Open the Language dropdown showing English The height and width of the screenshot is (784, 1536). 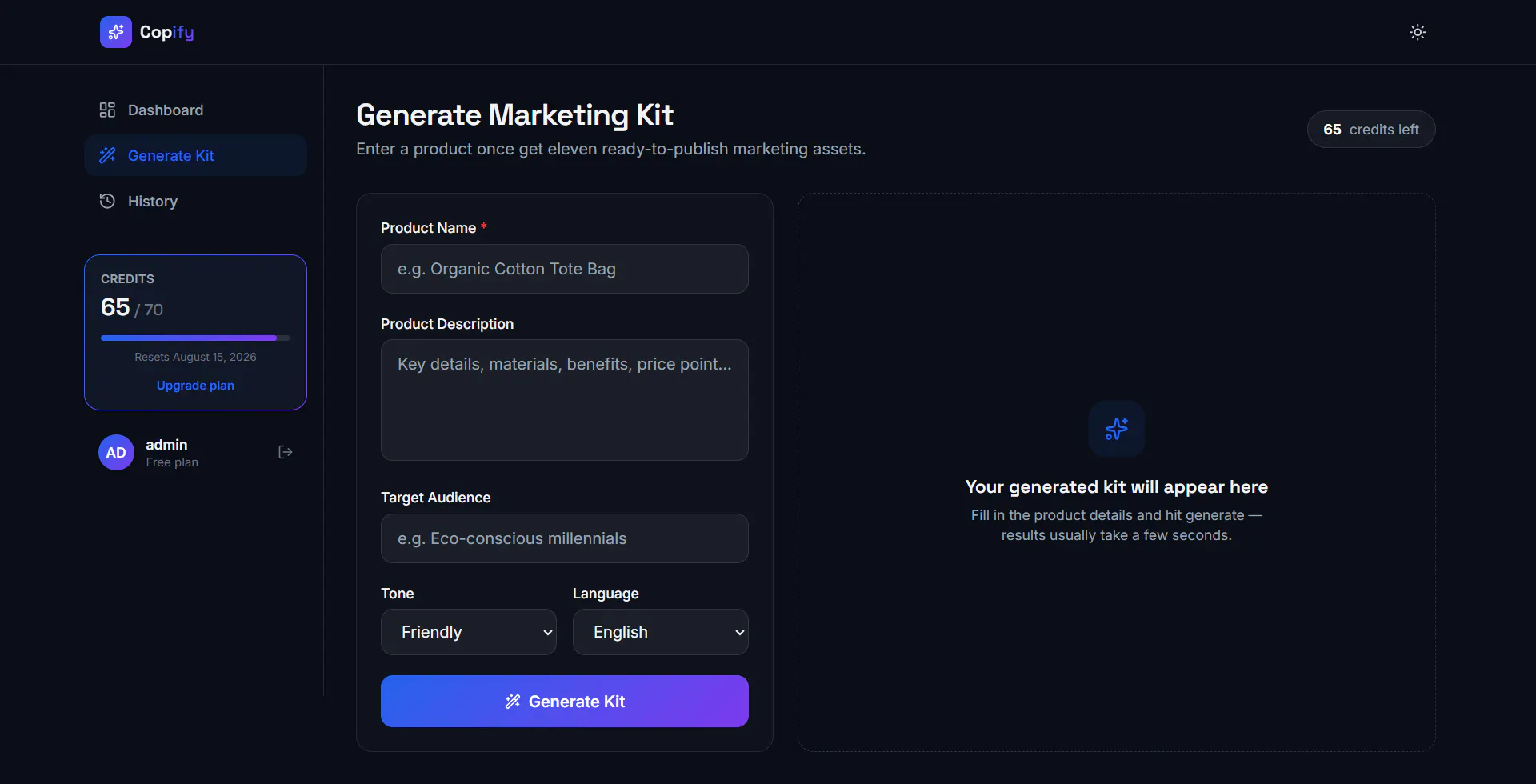661,632
